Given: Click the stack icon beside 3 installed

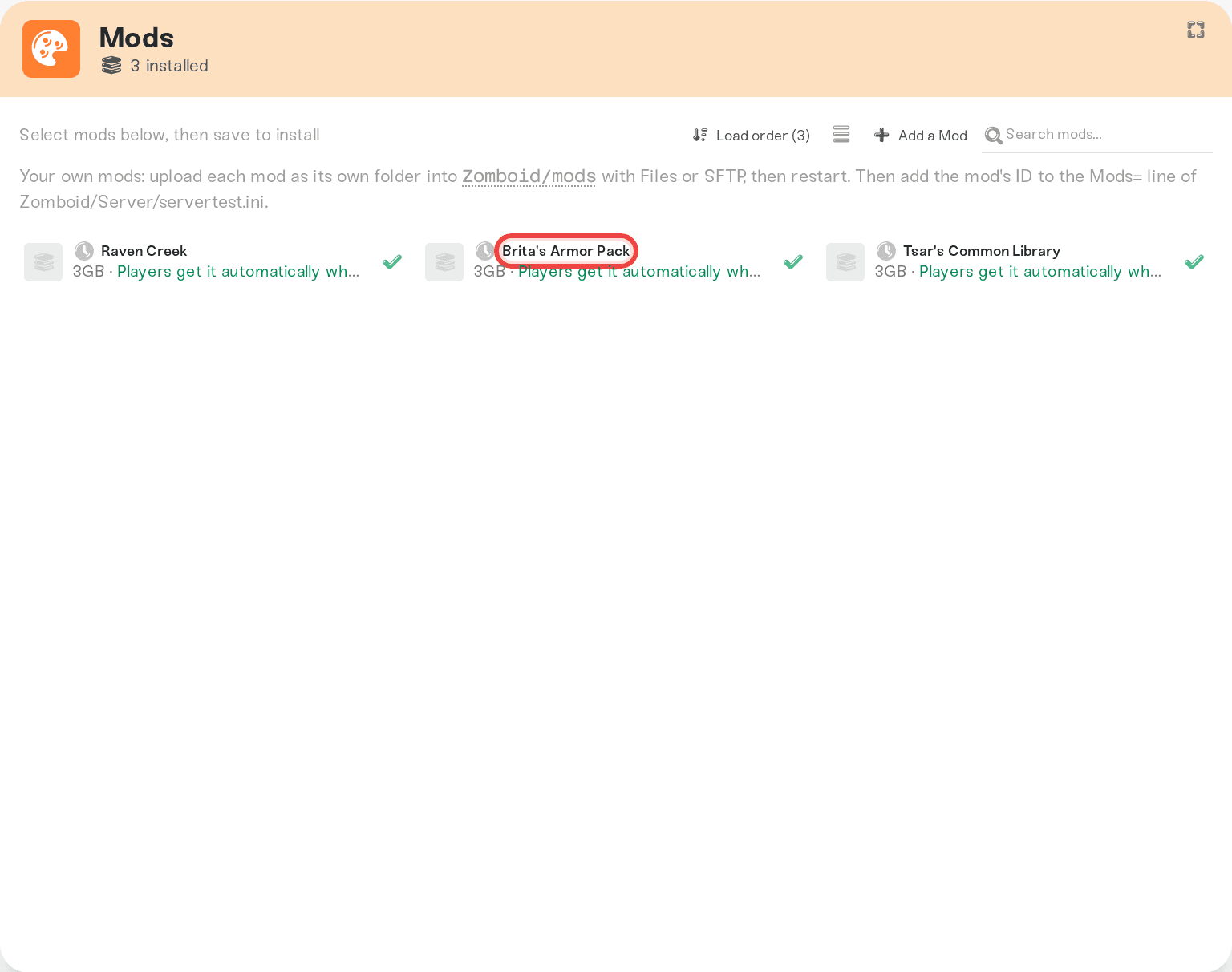Looking at the screenshot, I should [111, 66].
